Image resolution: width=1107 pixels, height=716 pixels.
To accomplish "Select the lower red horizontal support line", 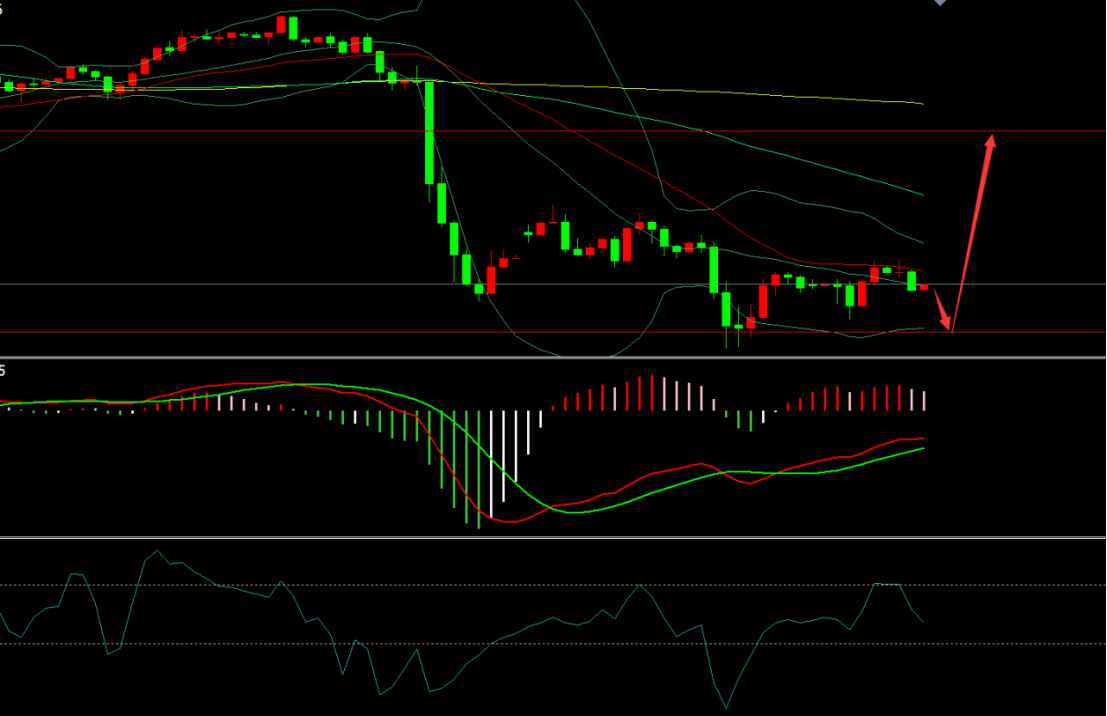I will [553, 332].
